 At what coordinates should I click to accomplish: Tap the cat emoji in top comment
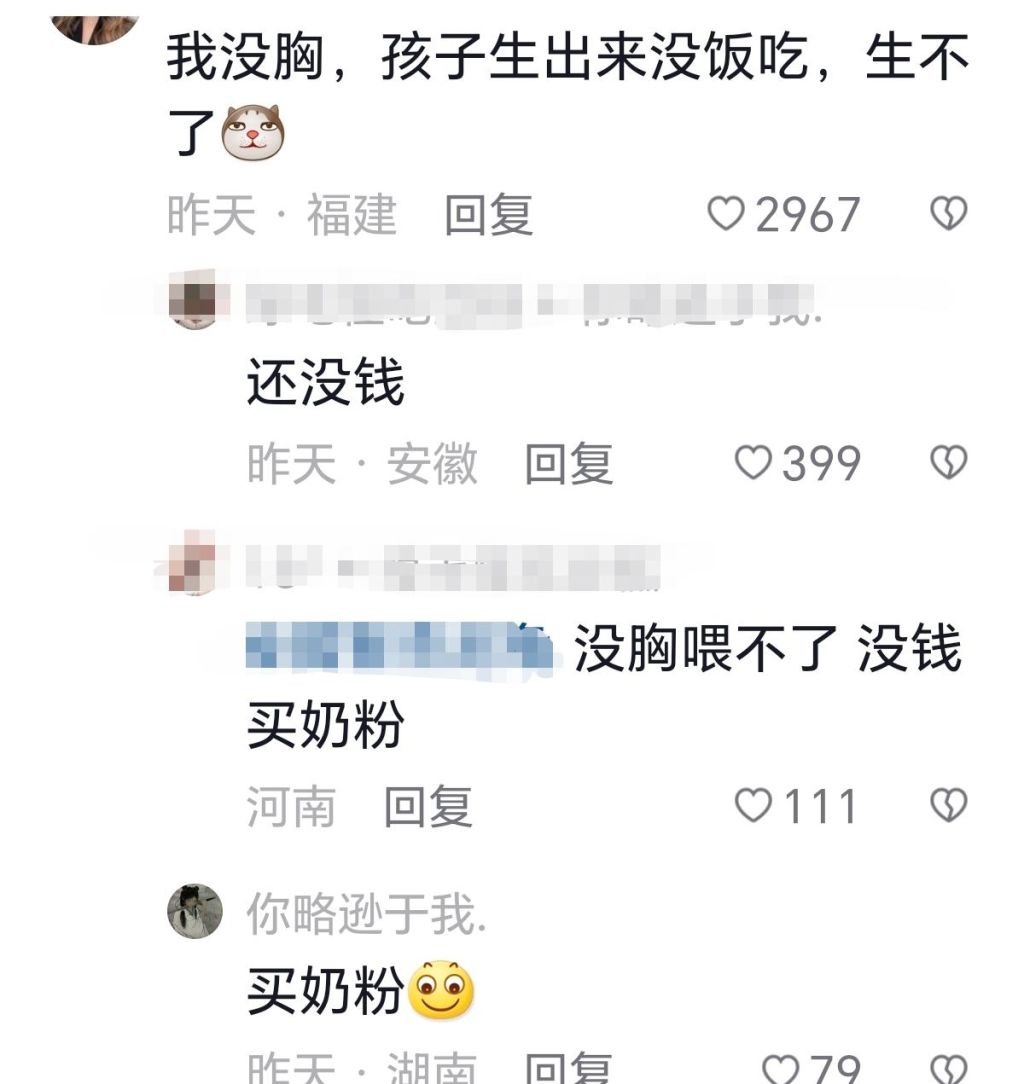point(252,133)
